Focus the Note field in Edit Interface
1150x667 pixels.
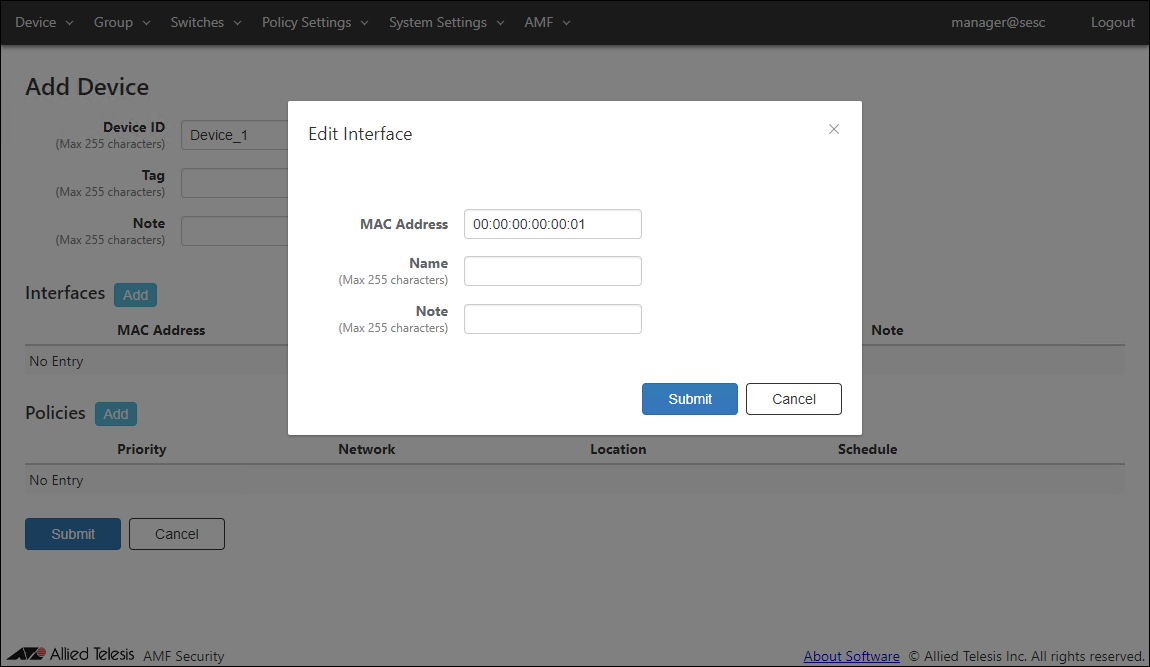pyautogui.click(x=552, y=319)
